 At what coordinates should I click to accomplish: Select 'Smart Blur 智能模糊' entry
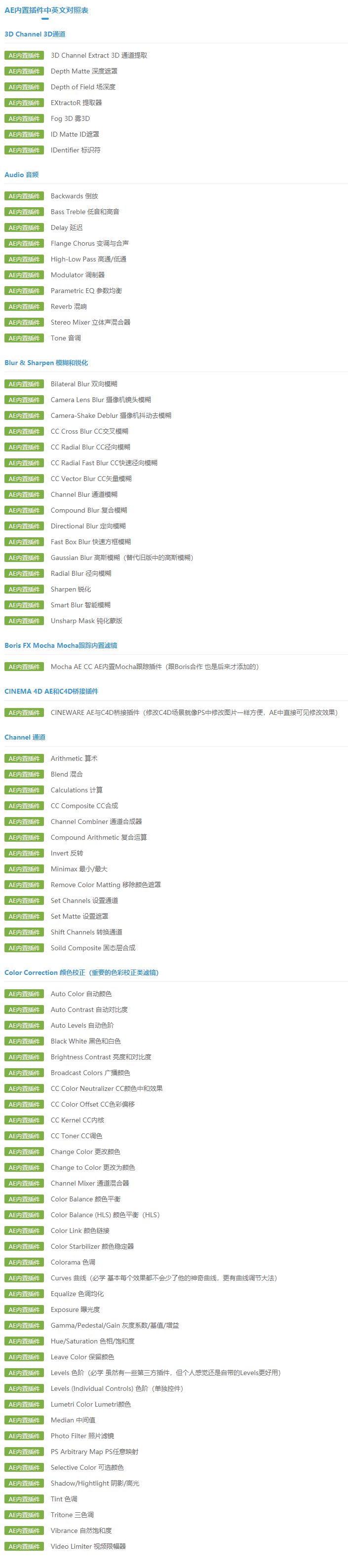(80, 605)
